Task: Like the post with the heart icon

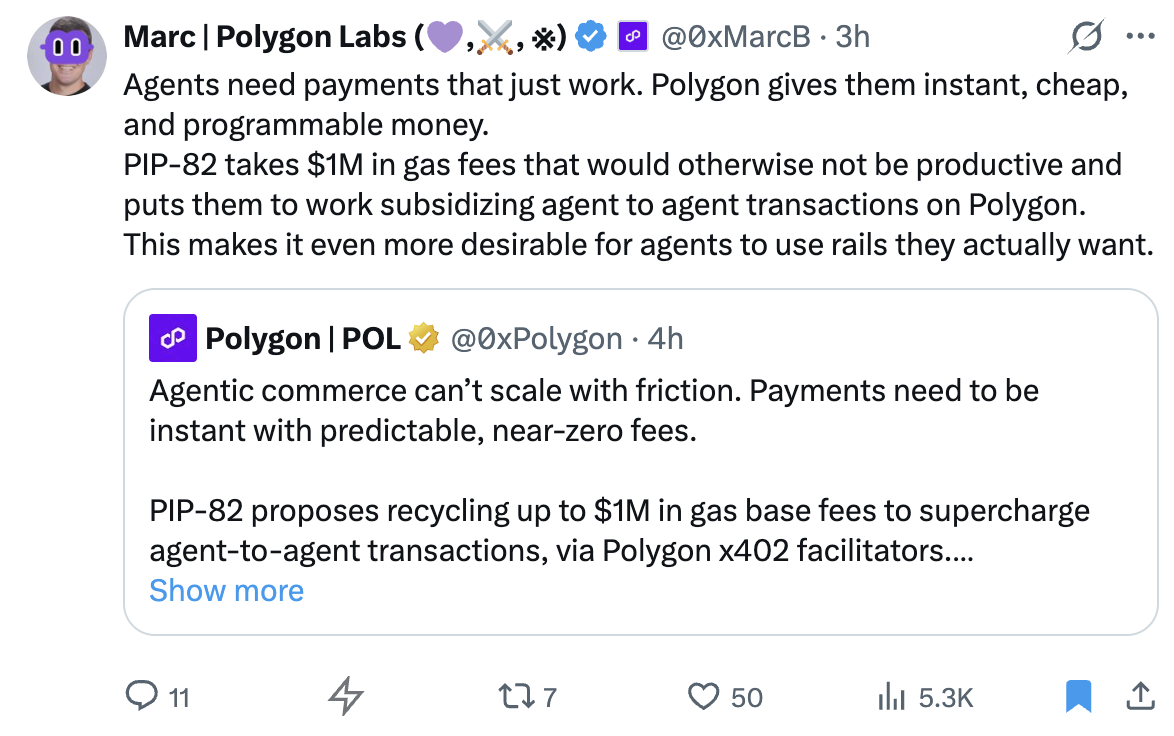Action: pyautogui.click(x=706, y=696)
